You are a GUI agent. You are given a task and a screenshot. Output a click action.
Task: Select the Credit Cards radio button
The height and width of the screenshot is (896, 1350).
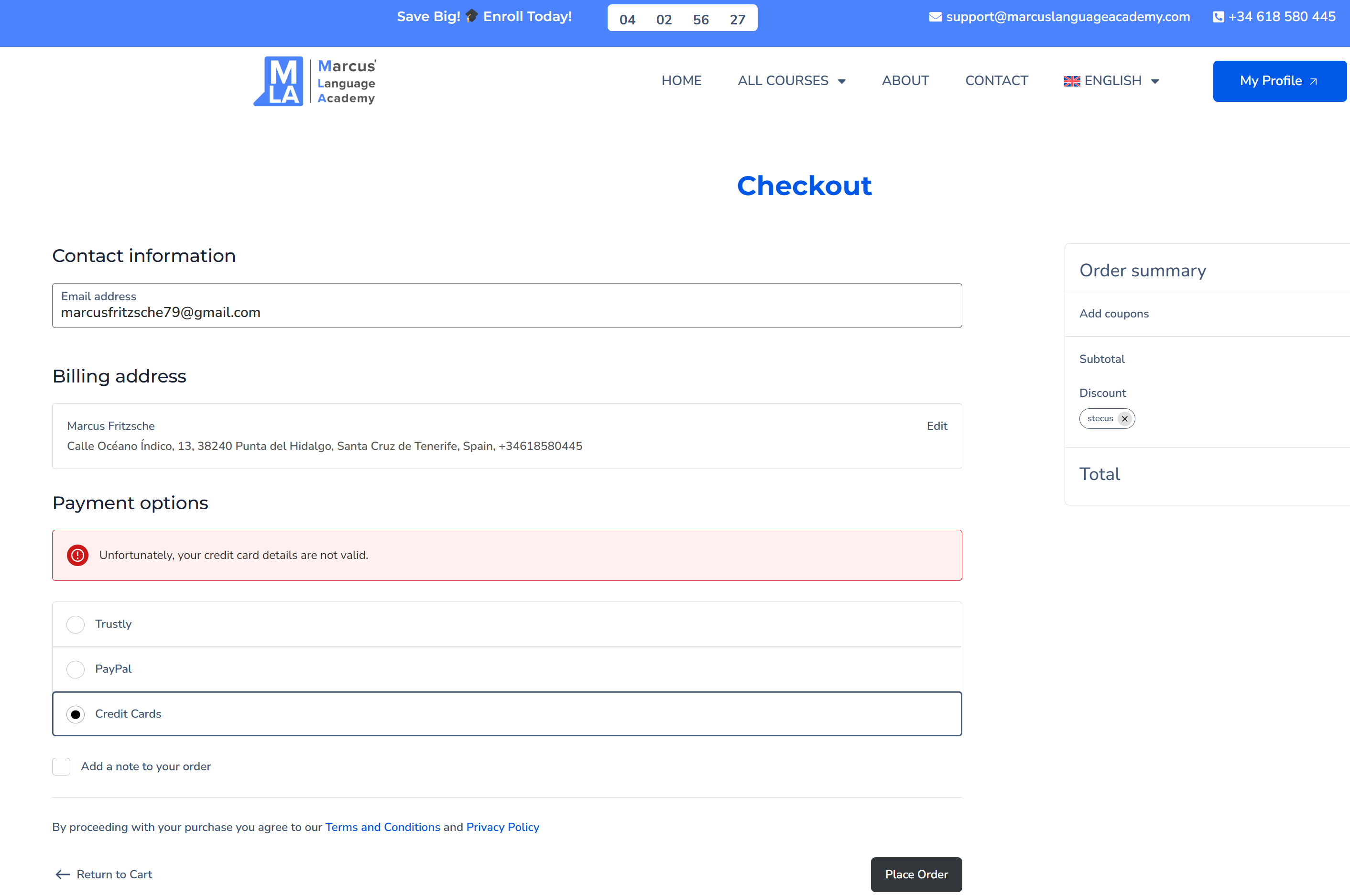[76, 714]
